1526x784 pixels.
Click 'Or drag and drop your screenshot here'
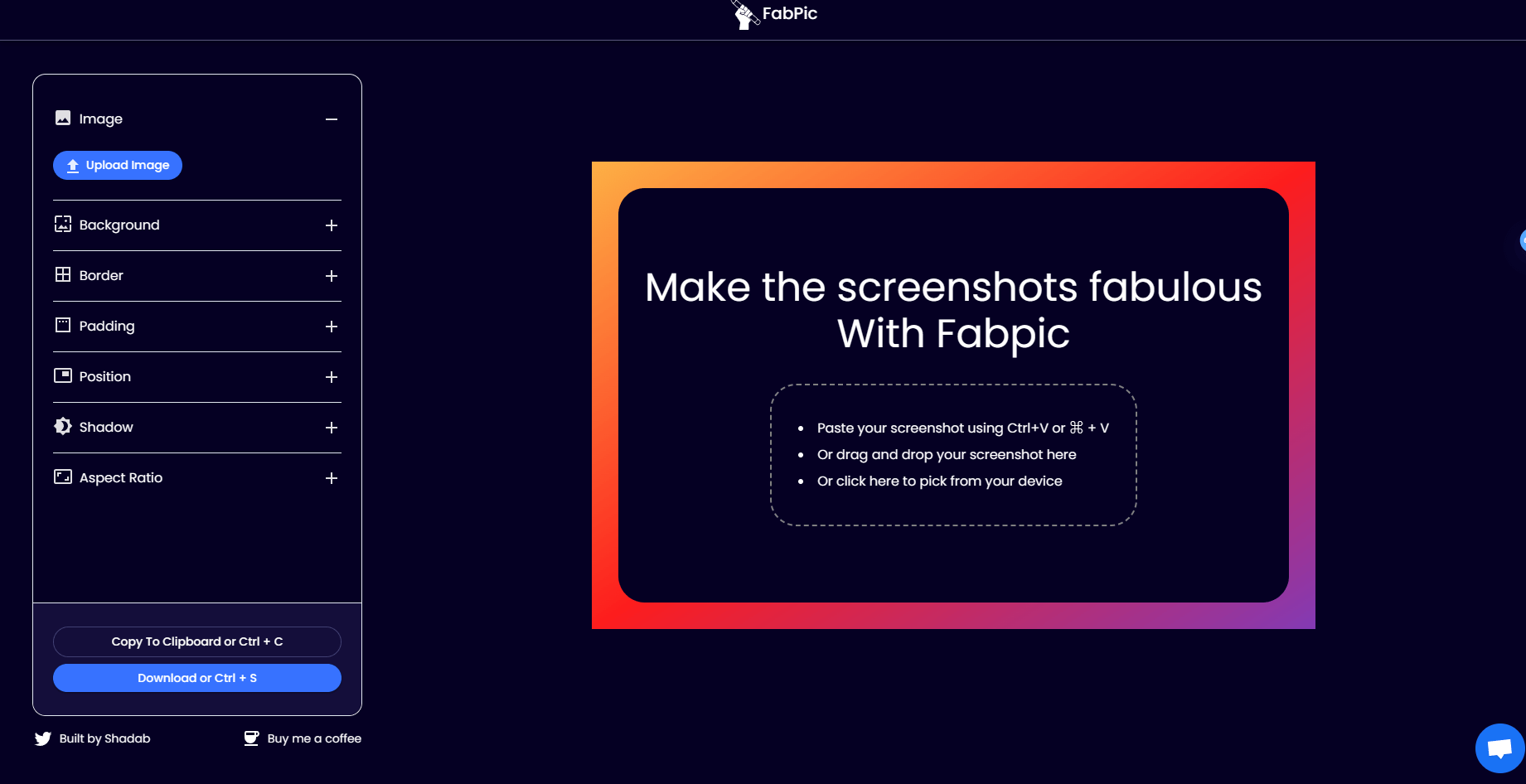(947, 454)
